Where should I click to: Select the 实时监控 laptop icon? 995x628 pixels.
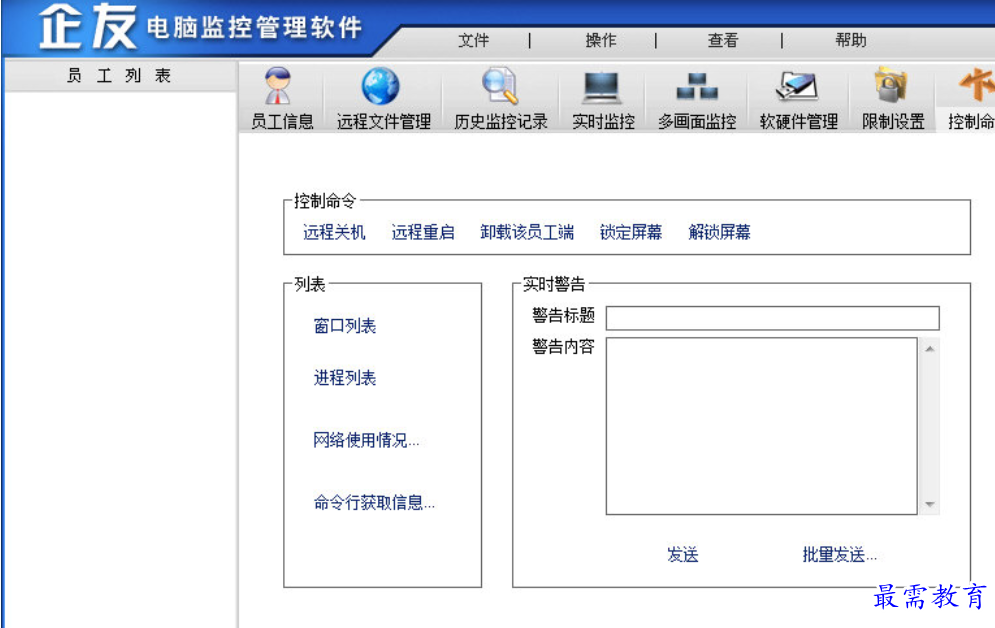(602, 88)
